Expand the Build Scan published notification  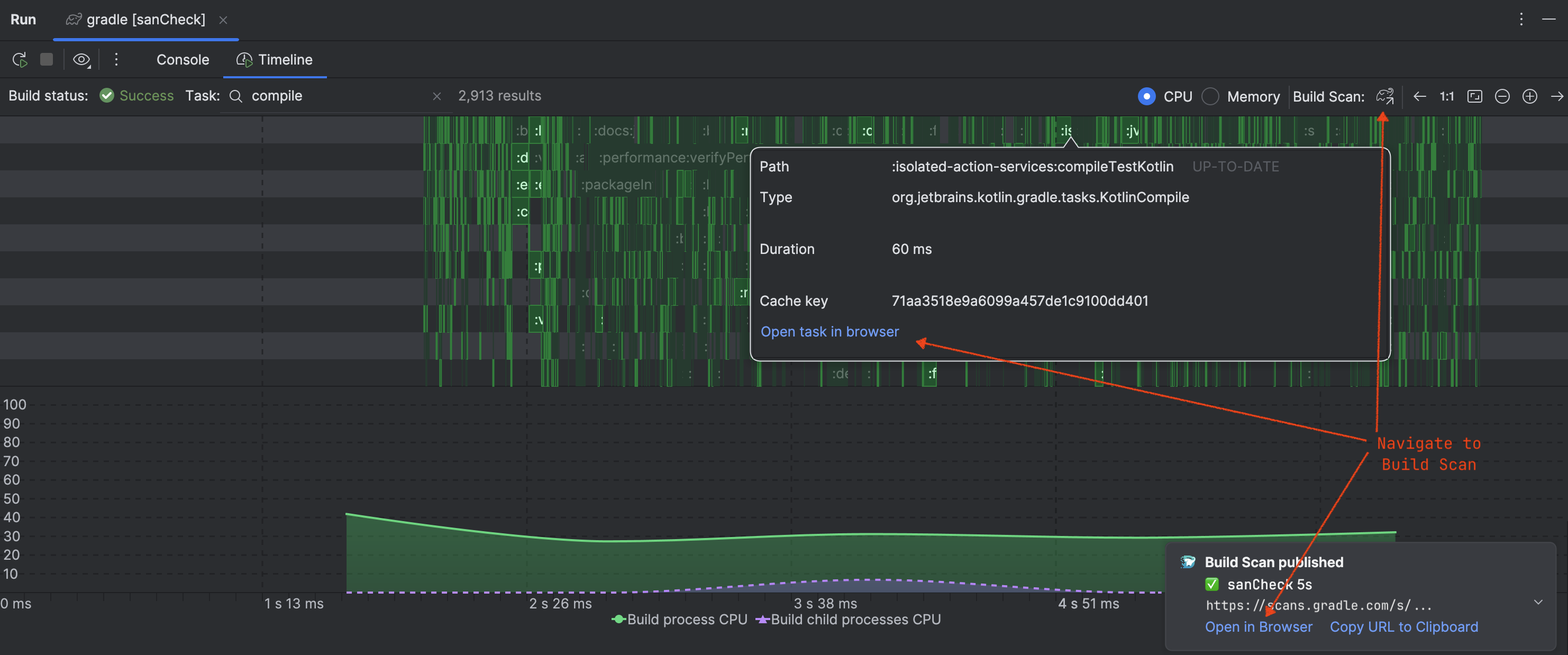[1538, 602]
